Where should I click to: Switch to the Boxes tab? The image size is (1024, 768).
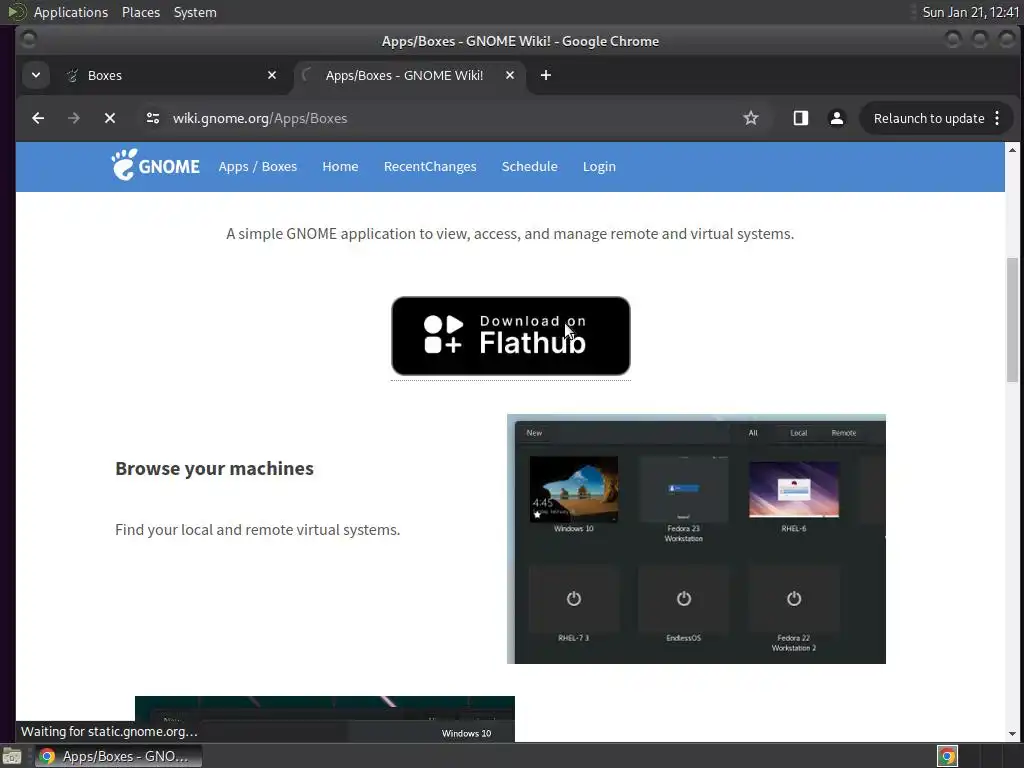(170, 75)
